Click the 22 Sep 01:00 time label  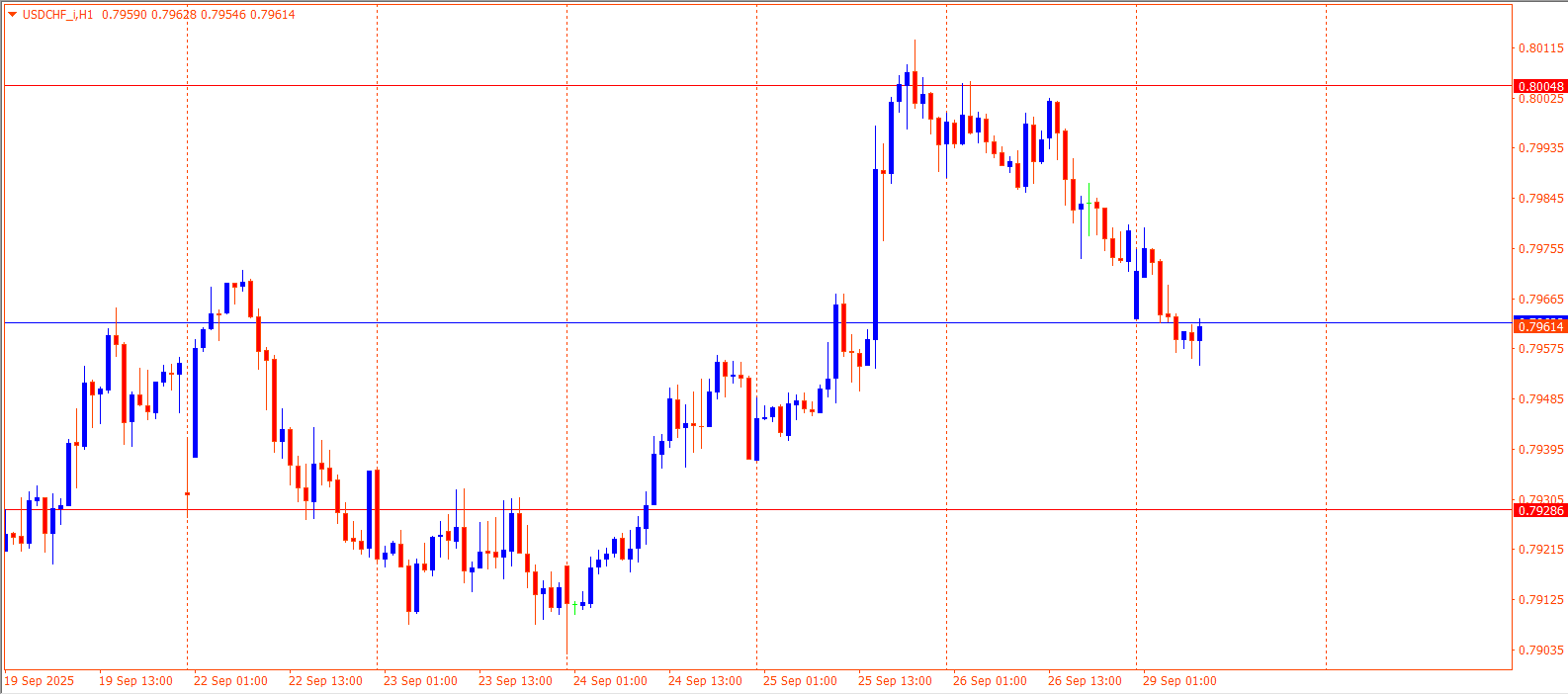(230, 681)
